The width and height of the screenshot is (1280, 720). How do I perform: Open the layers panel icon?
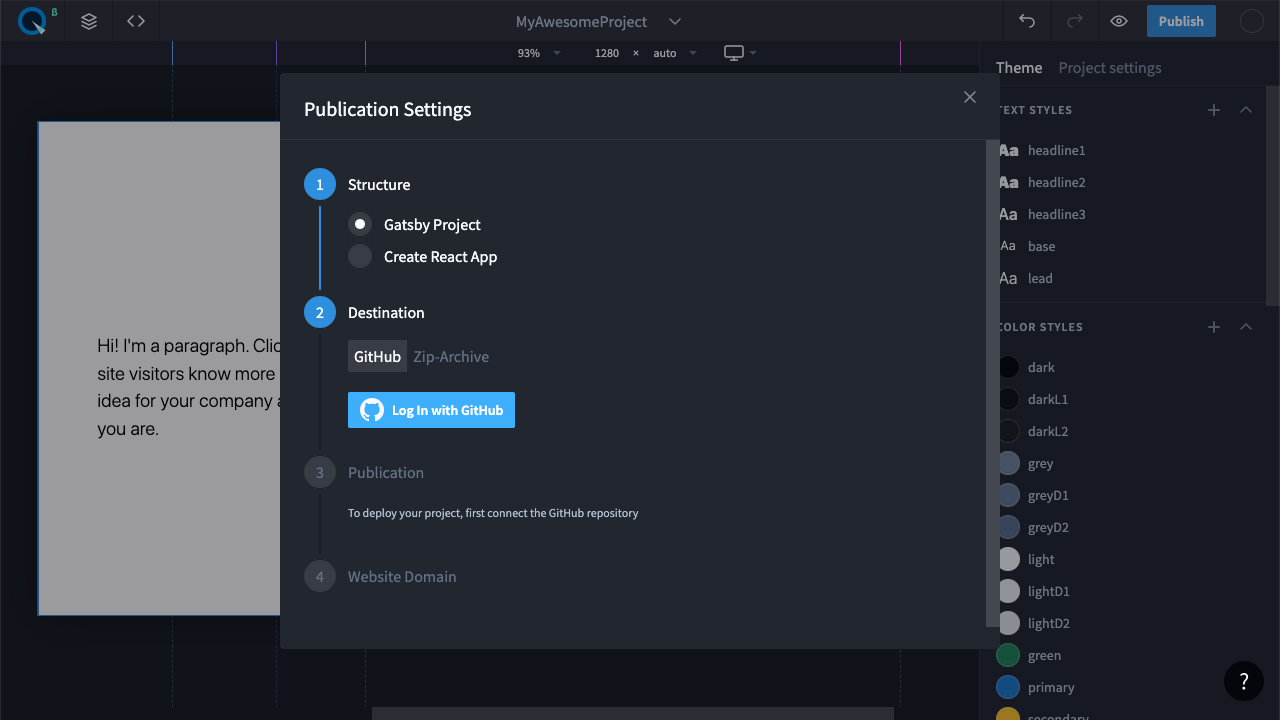coord(89,21)
